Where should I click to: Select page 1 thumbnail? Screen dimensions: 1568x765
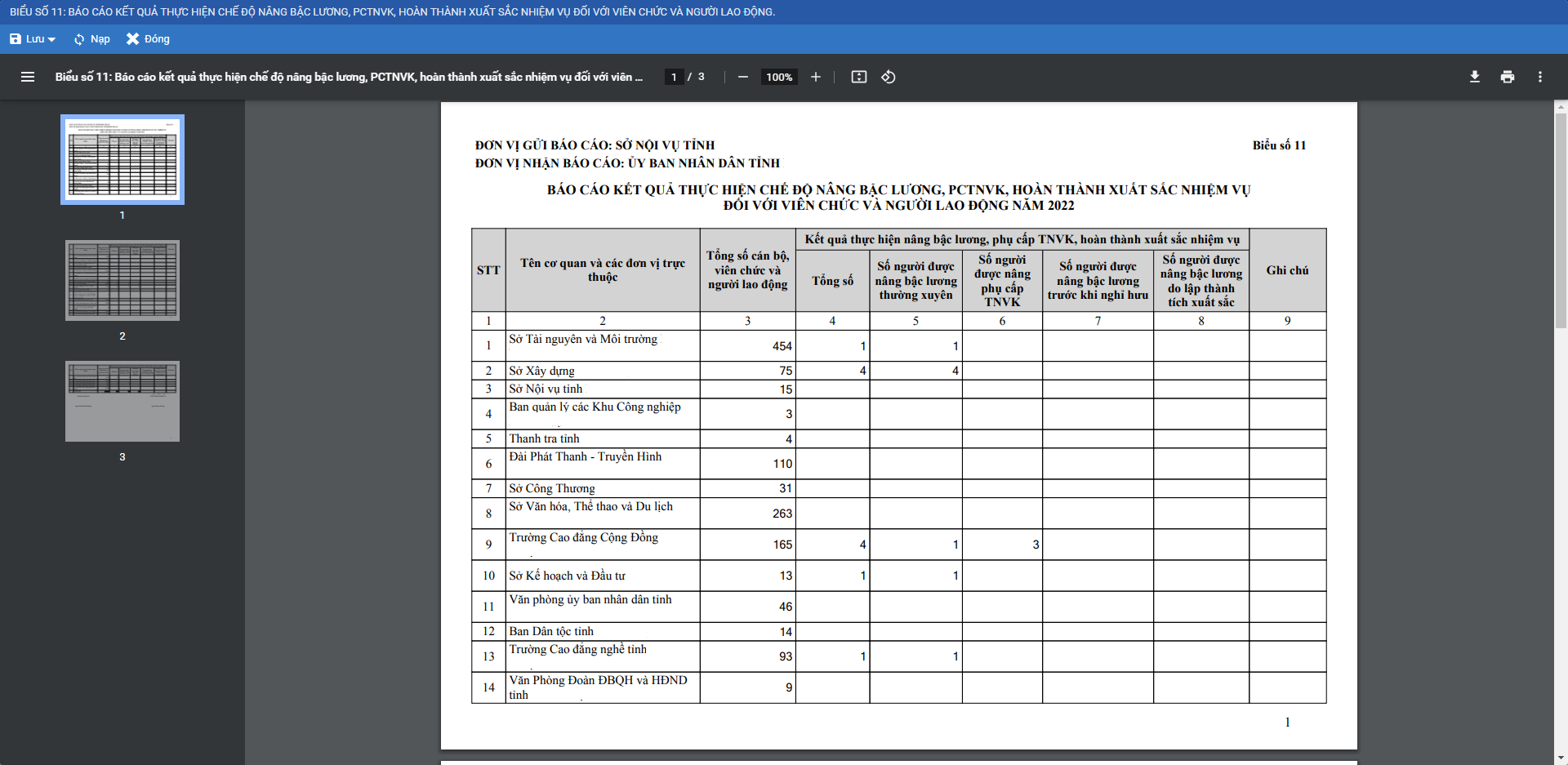[x=122, y=159]
